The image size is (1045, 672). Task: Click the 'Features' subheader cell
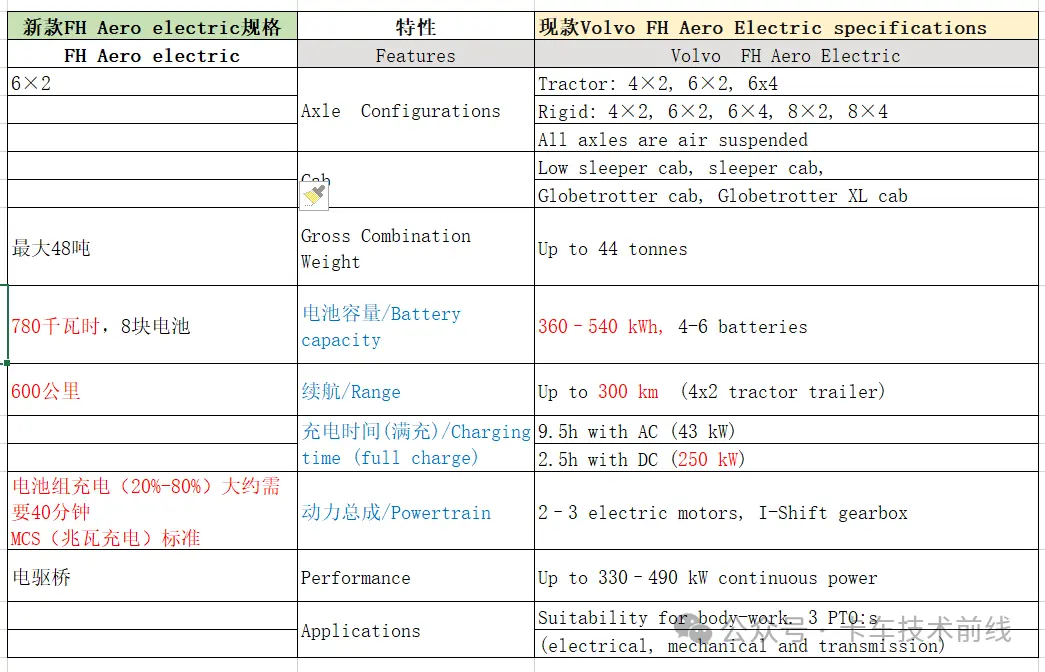416,55
